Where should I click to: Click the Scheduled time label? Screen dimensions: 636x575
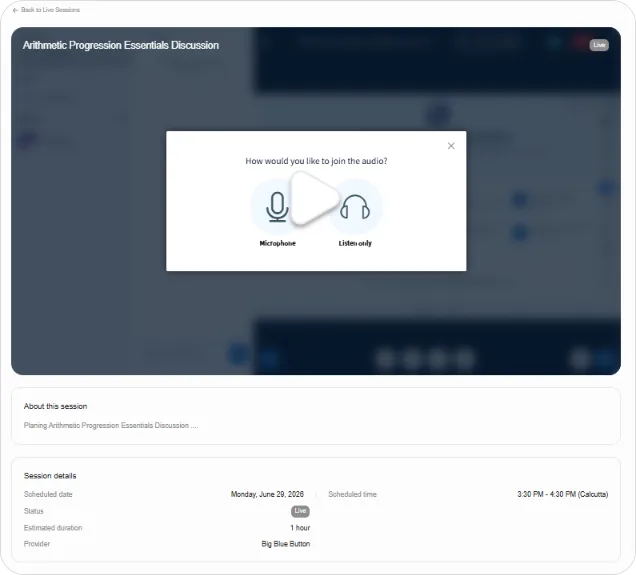(352, 494)
